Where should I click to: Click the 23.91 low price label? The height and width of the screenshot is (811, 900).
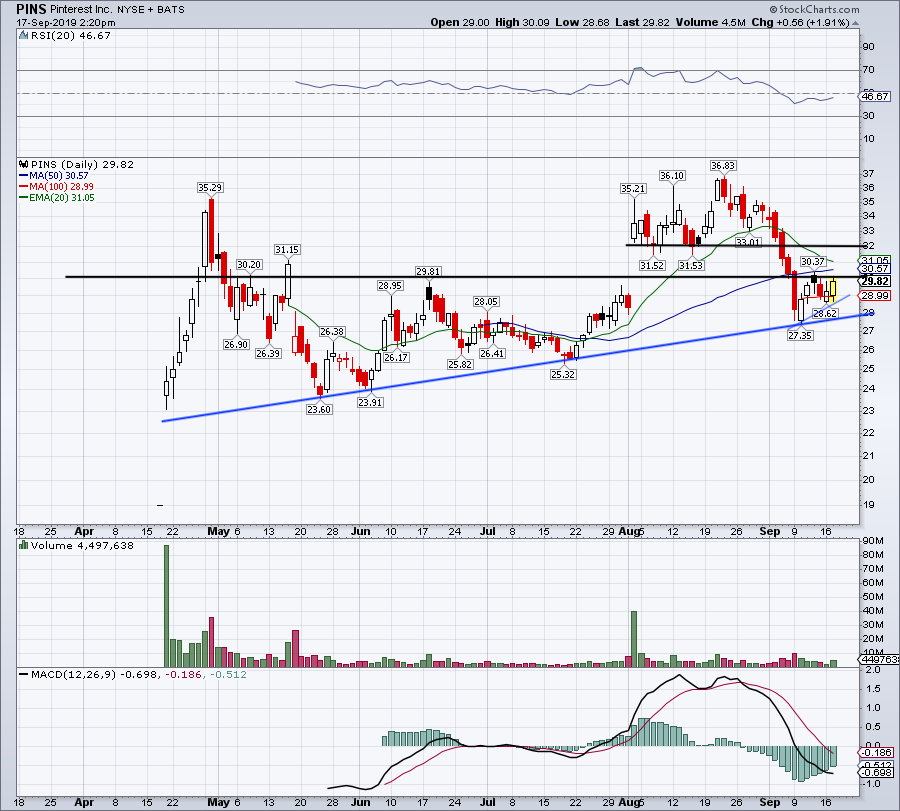click(x=370, y=402)
